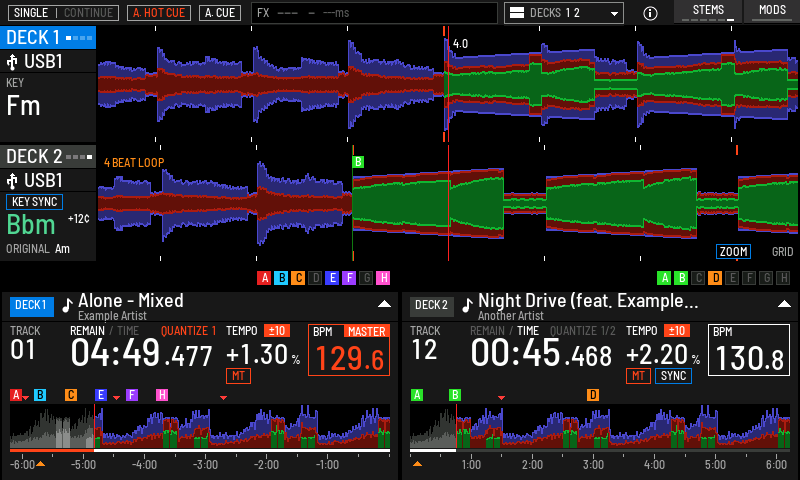Screen dimensions: 800x480
Task: Select gray hot cue D in center row
Action: pos(315,278)
